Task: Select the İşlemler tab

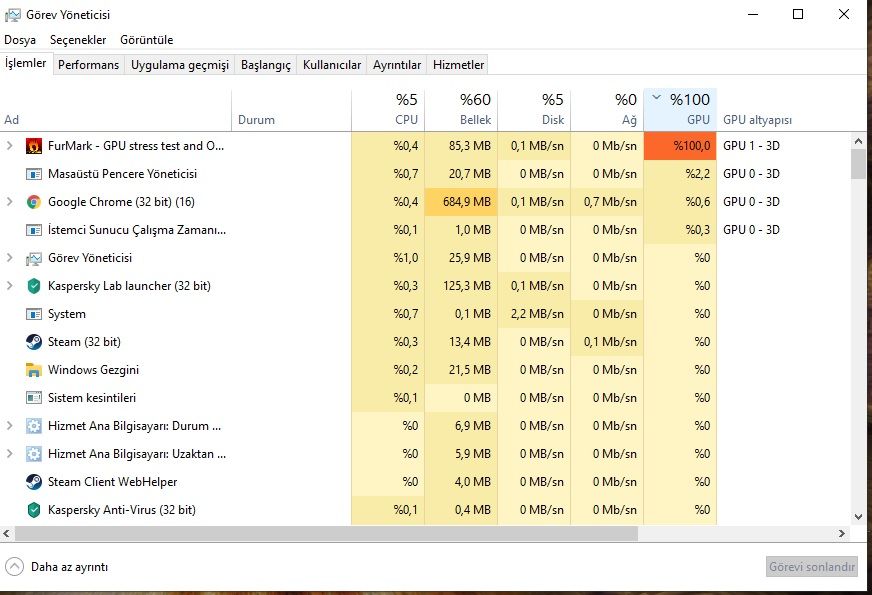Action: [26, 63]
